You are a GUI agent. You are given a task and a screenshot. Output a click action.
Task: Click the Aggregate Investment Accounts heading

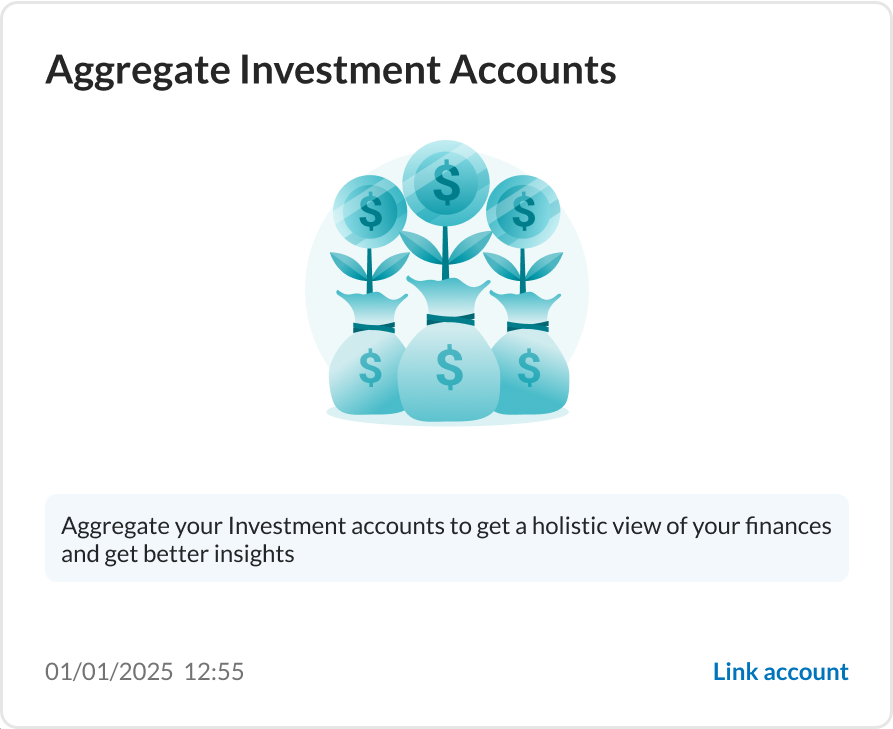pos(330,71)
